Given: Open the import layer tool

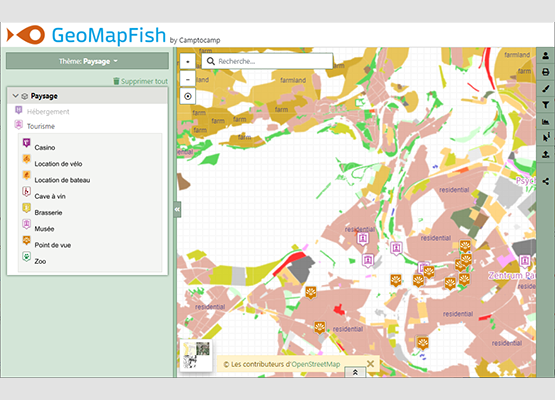Looking at the screenshot, I should point(545,154).
